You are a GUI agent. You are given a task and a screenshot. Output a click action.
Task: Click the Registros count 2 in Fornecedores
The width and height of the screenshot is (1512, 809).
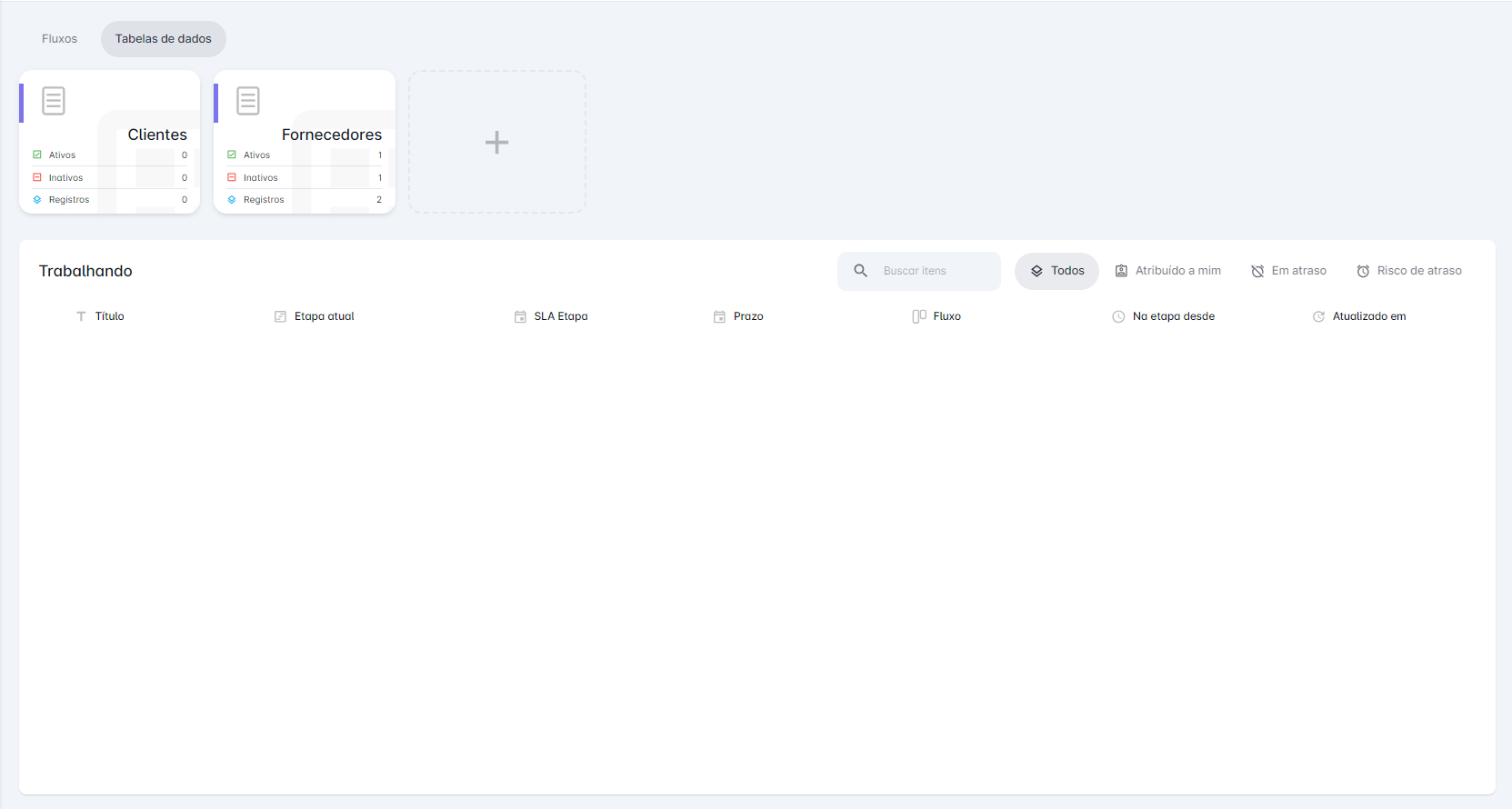[x=379, y=200]
